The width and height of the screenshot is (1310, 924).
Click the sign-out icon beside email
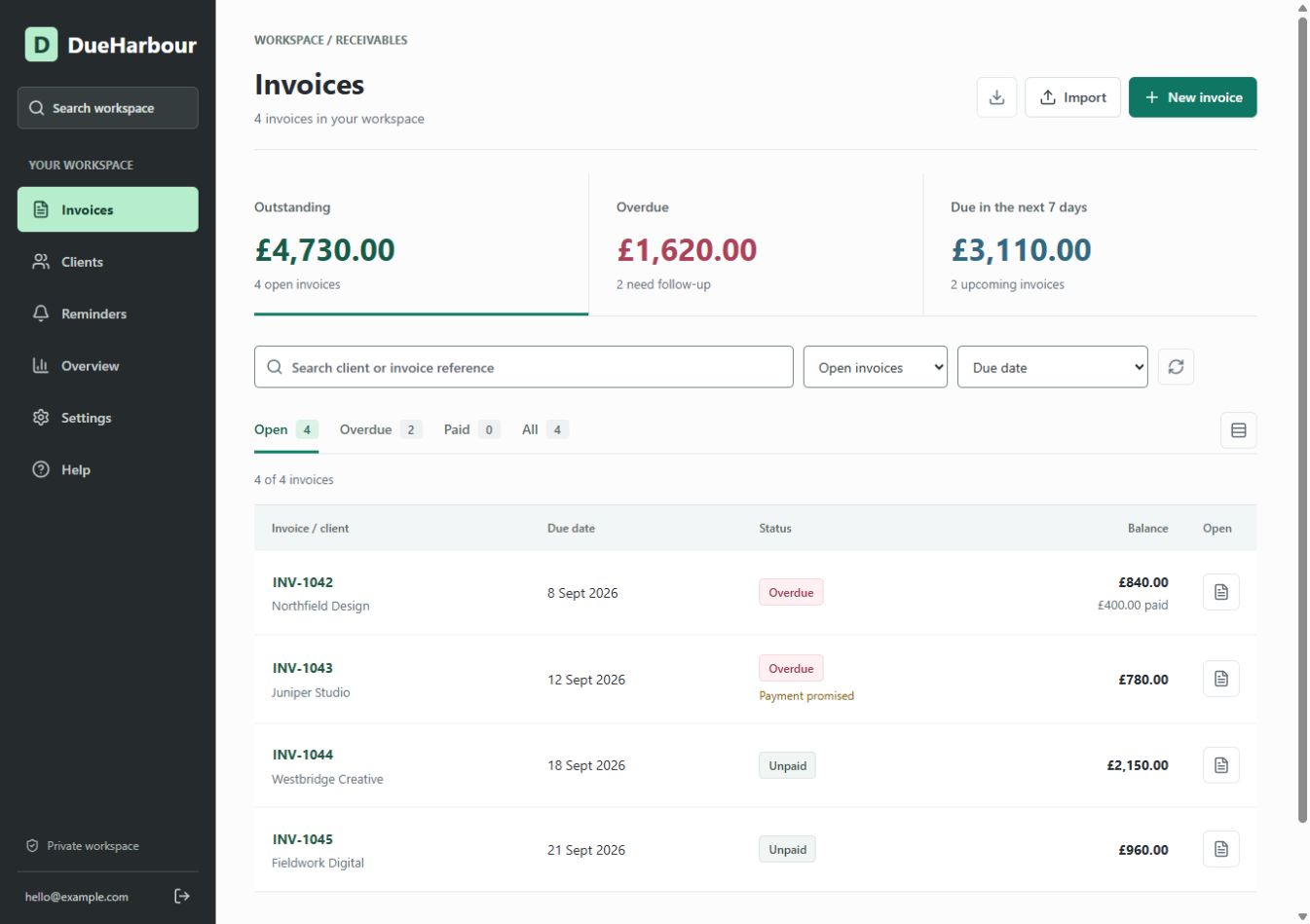coord(181,896)
